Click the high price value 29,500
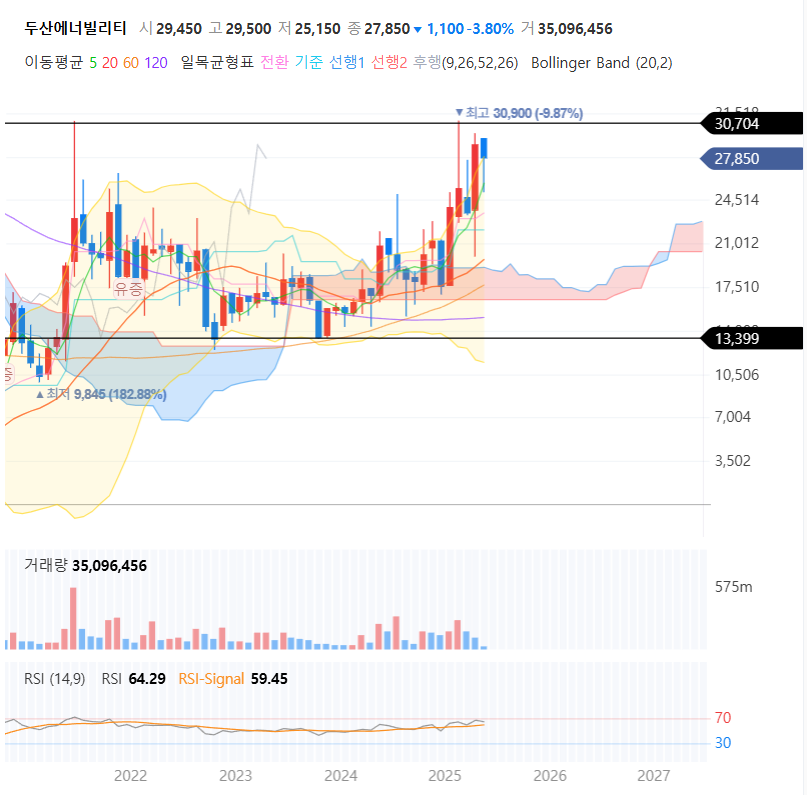The width and height of the screenshot is (807, 795). click(248, 29)
